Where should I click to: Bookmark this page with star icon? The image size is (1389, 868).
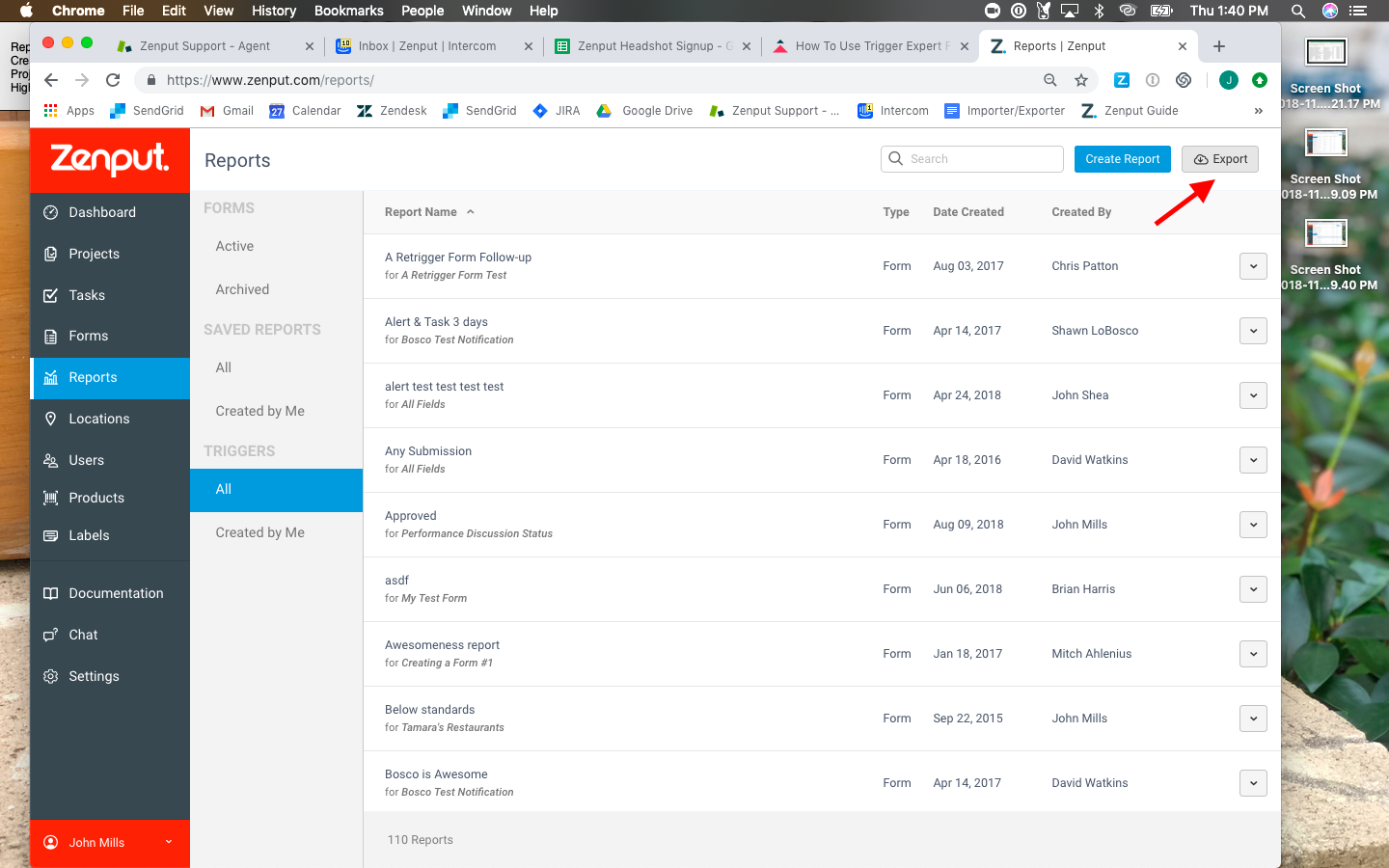pos(1081,80)
